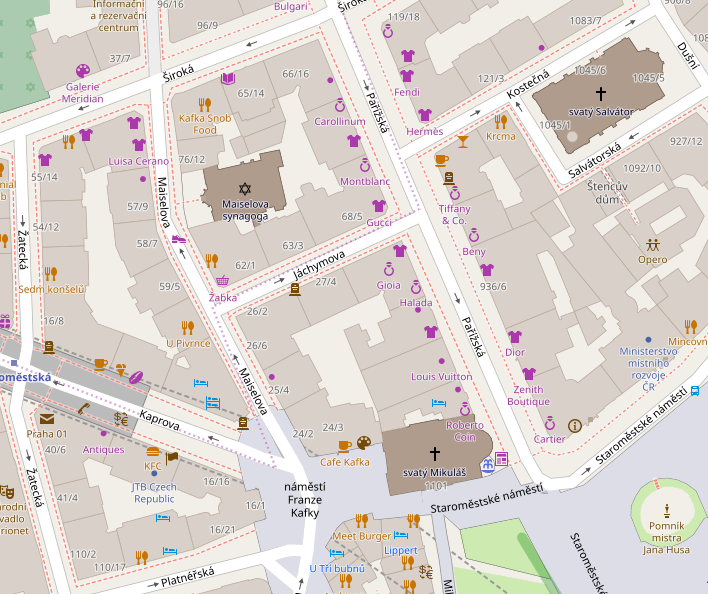Select the Opero coworking people icon
Image resolution: width=708 pixels, height=594 pixels.
coord(652,245)
